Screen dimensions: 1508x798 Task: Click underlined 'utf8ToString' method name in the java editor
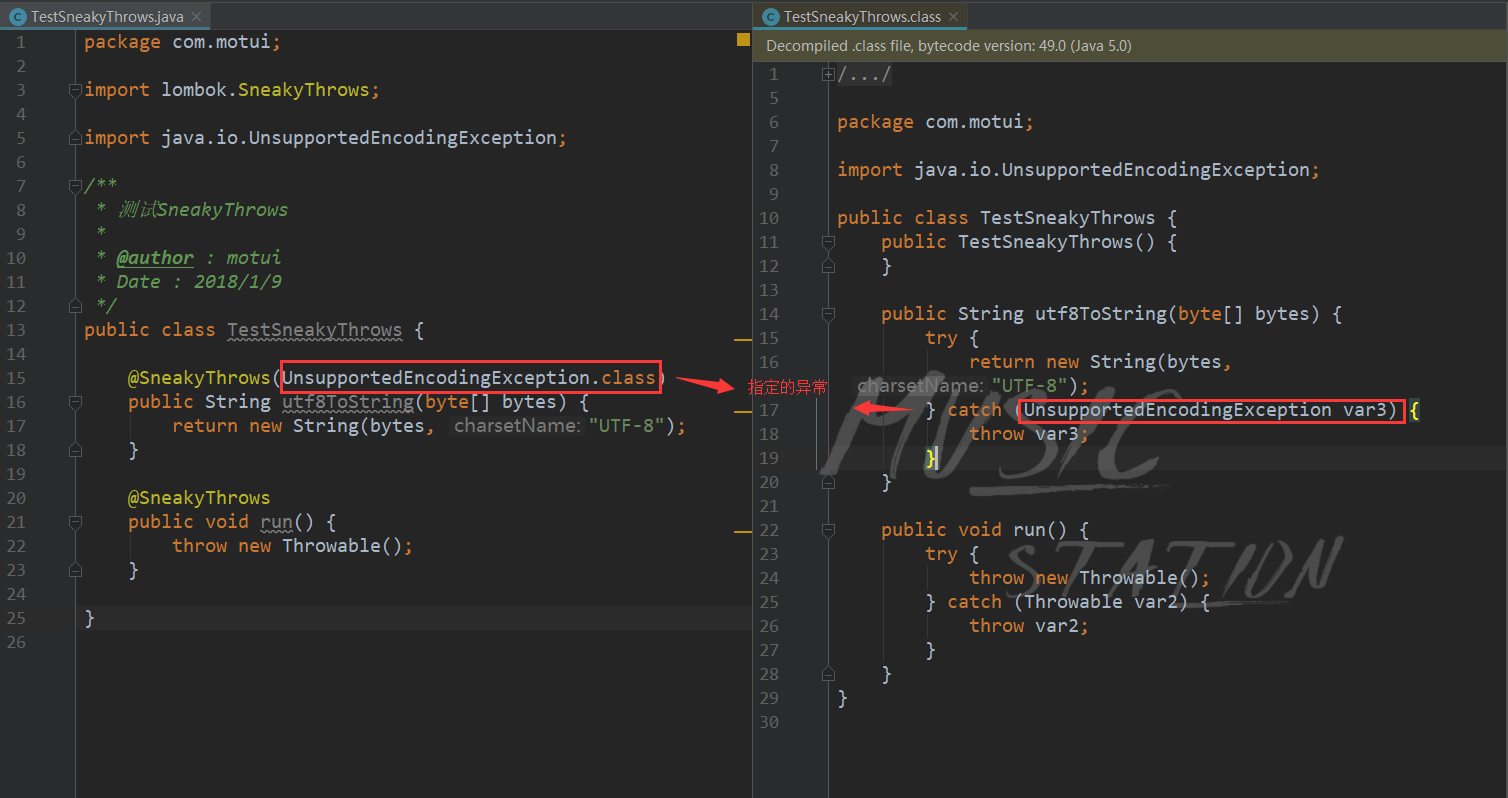[x=348, y=402]
